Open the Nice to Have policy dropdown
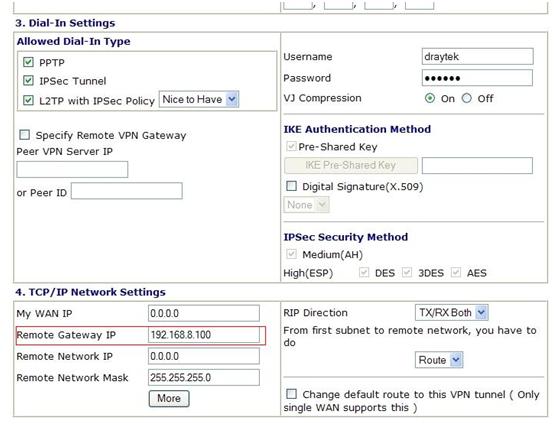Viewport: 557px width, 426px height. [199, 99]
